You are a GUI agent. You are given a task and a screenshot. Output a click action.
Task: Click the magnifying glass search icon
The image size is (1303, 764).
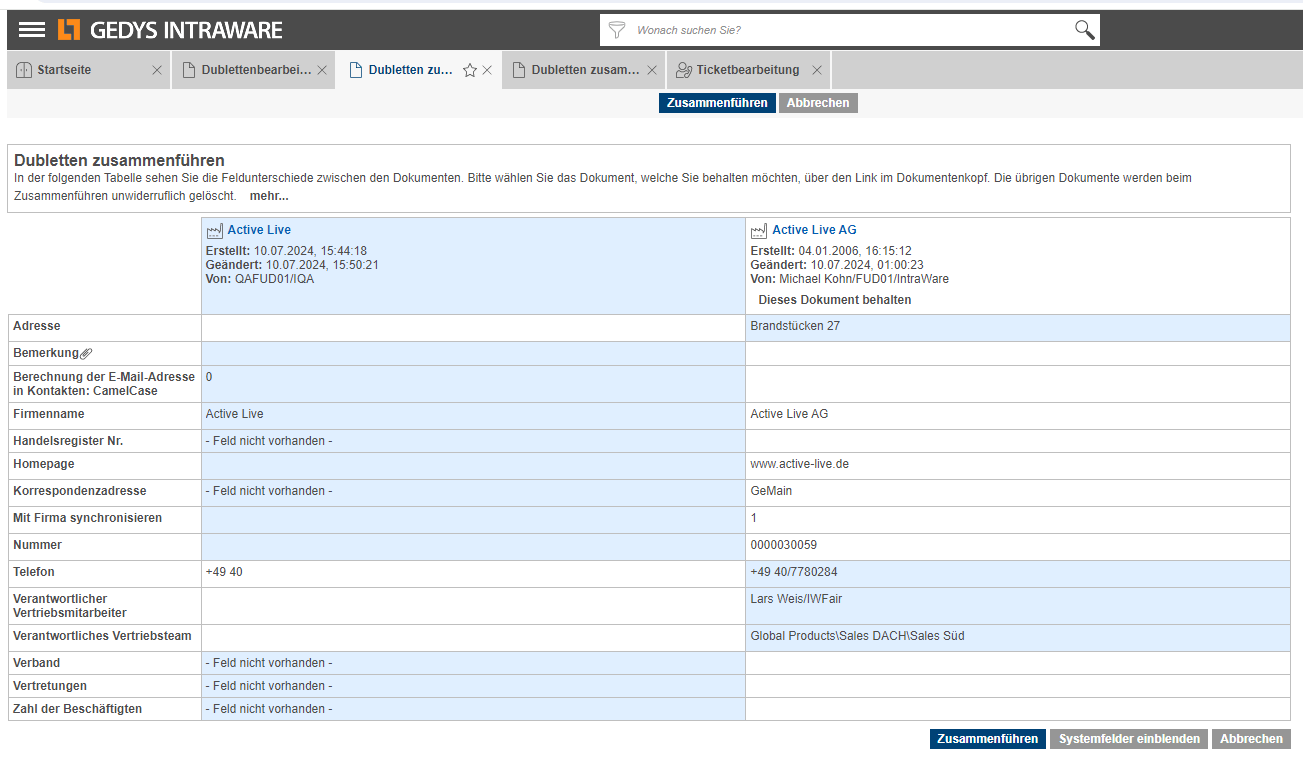tap(1084, 30)
